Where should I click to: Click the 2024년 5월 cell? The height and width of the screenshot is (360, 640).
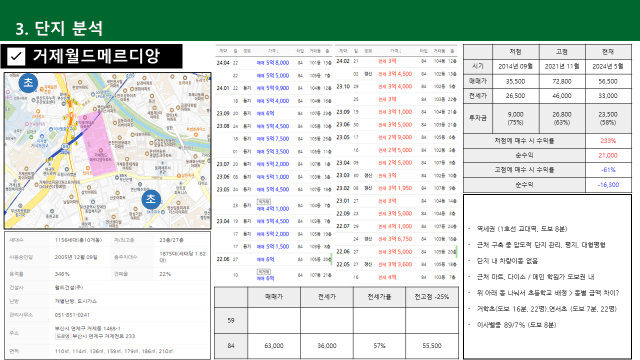(608, 67)
